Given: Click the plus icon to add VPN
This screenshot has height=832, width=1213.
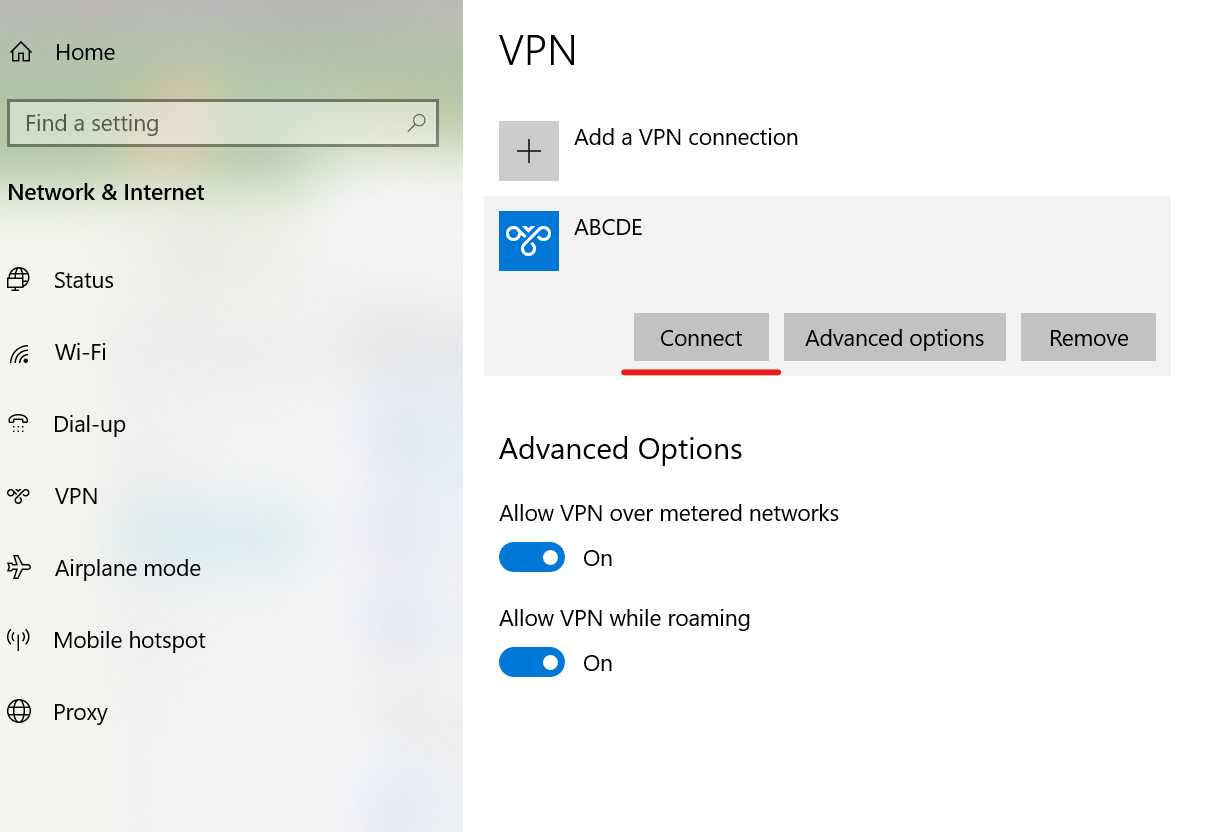Looking at the screenshot, I should (529, 151).
